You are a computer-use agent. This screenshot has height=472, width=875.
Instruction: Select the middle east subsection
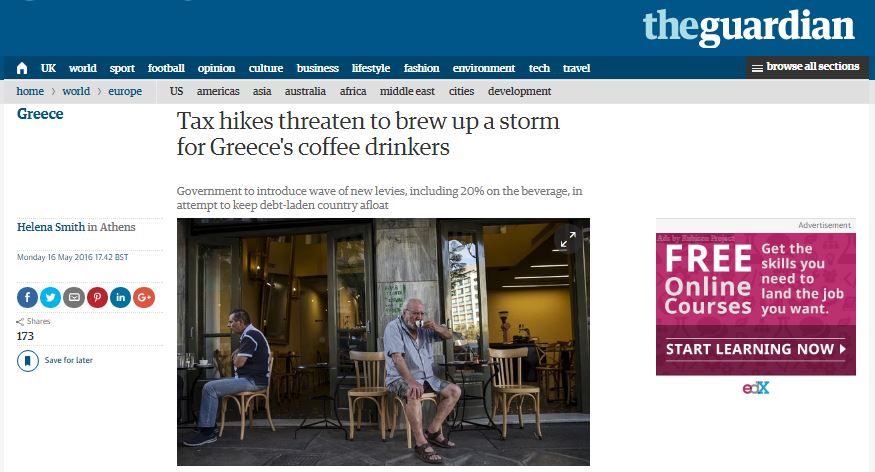[407, 91]
